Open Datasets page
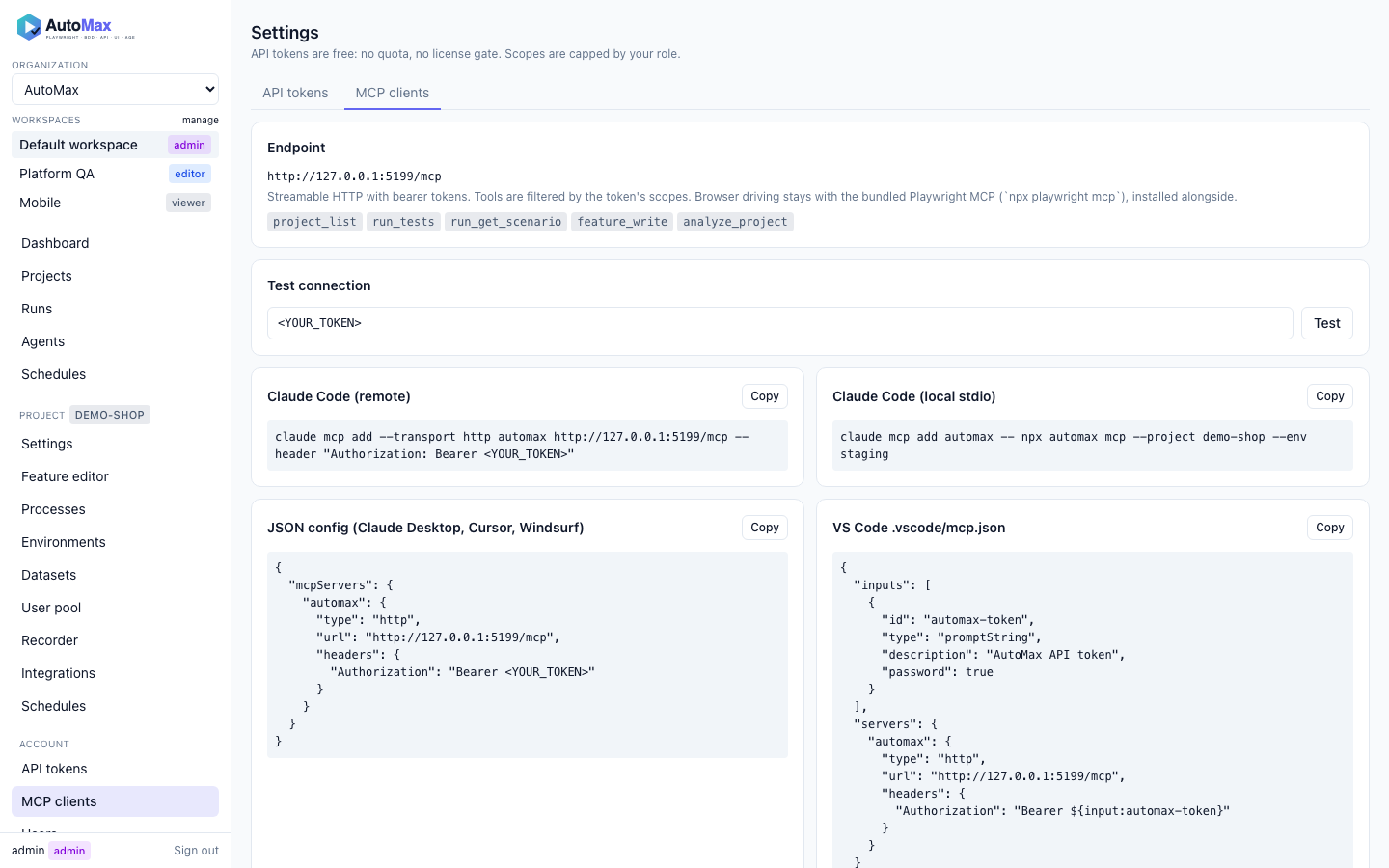Screen dimensions: 1389x868 coord(115,575)
